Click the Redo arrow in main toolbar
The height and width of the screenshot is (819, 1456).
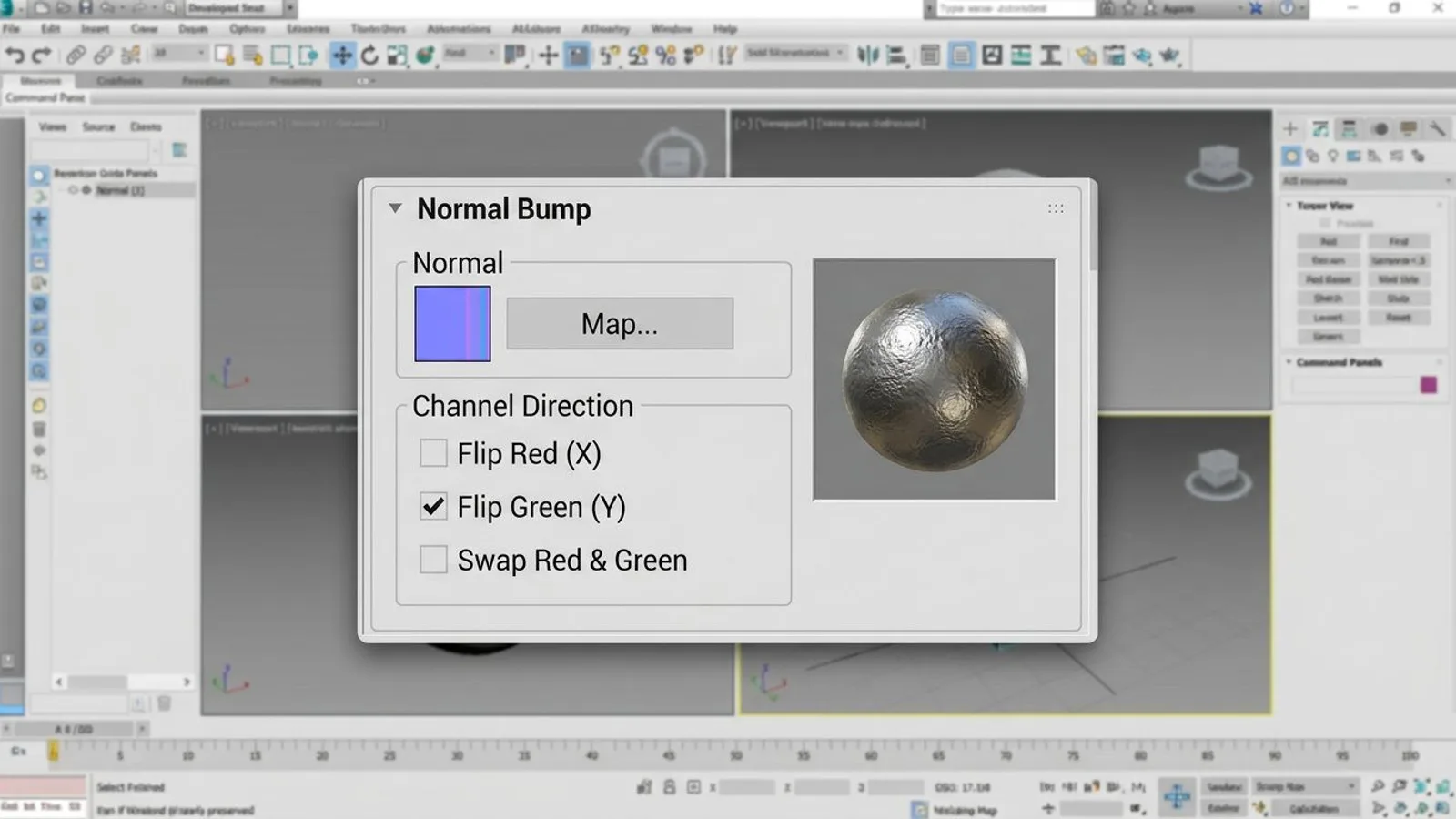coord(42,56)
